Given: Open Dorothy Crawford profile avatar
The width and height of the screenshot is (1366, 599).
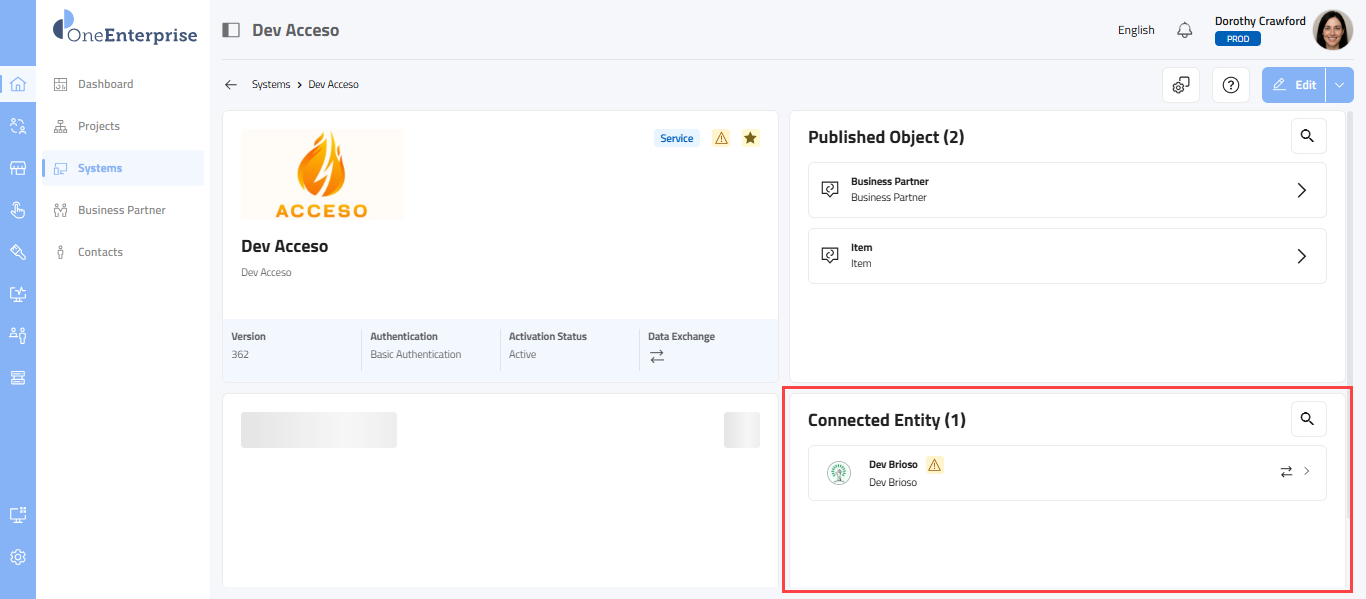Looking at the screenshot, I should [x=1332, y=30].
